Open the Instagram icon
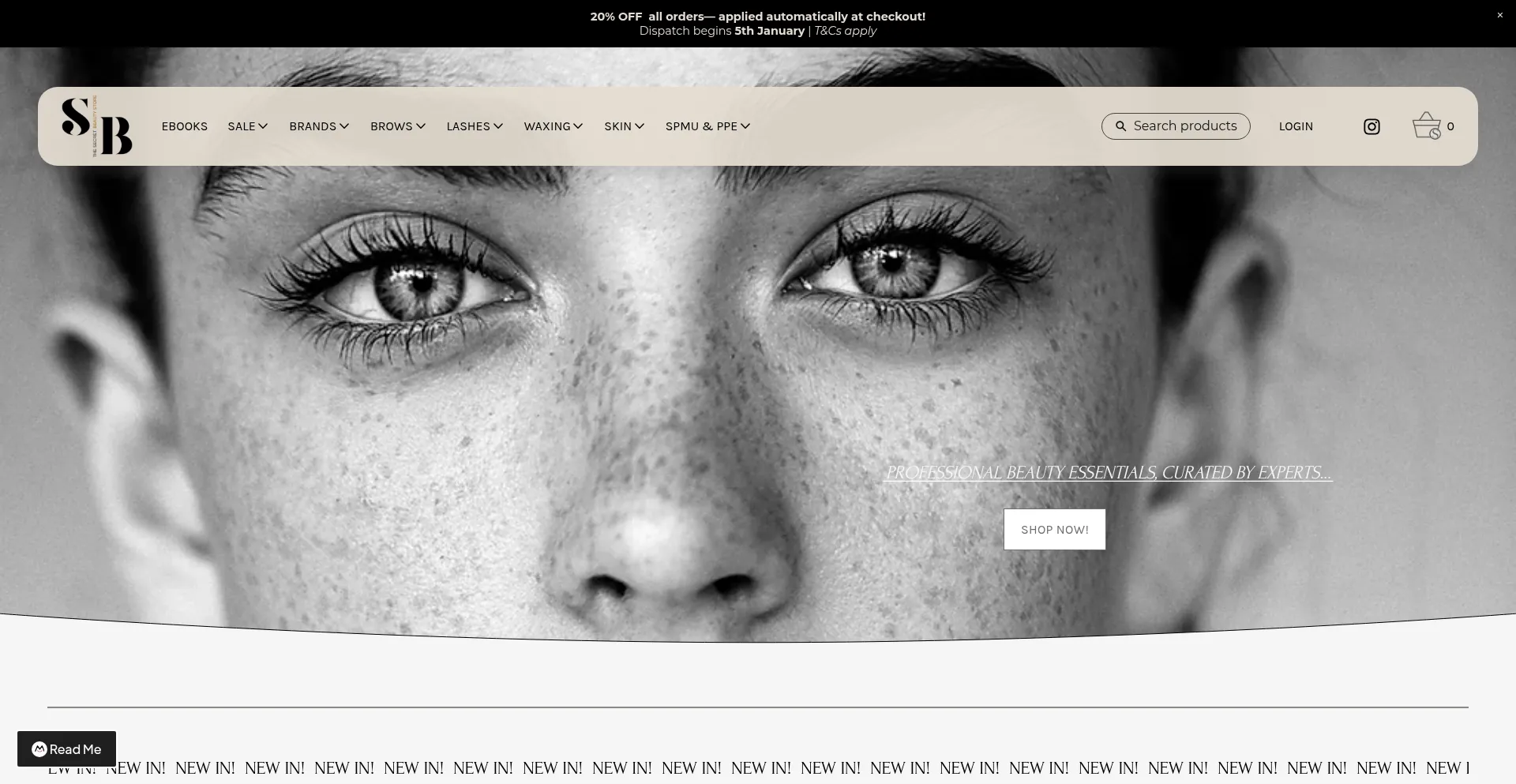Image resolution: width=1516 pixels, height=784 pixels. (x=1372, y=126)
